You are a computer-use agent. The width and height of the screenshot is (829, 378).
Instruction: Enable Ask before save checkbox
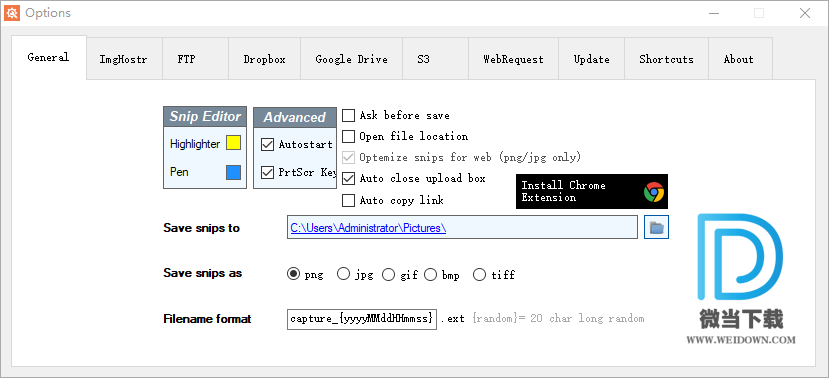point(348,115)
